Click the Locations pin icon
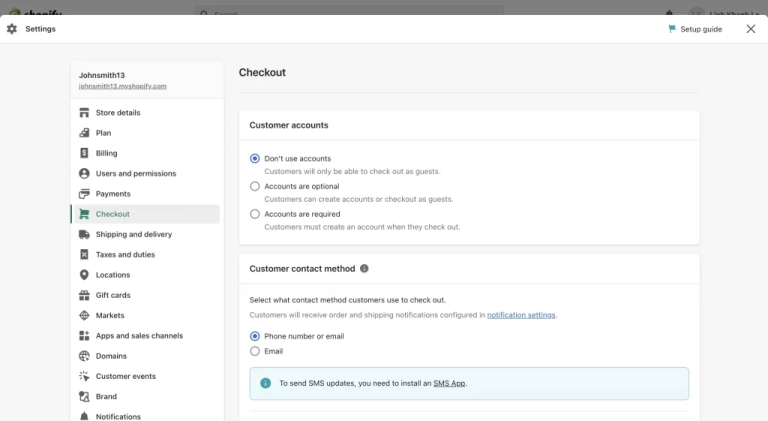This screenshot has height=421, width=768. 84,275
